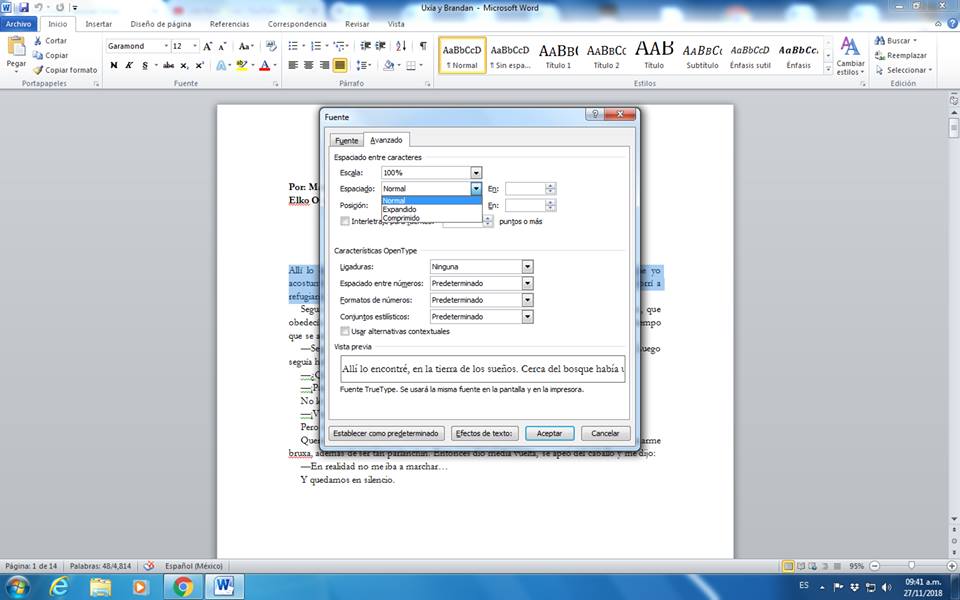This screenshot has height=600, width=960.
Task: Click the Cortar scissors icon
Action: click(37, 41)
